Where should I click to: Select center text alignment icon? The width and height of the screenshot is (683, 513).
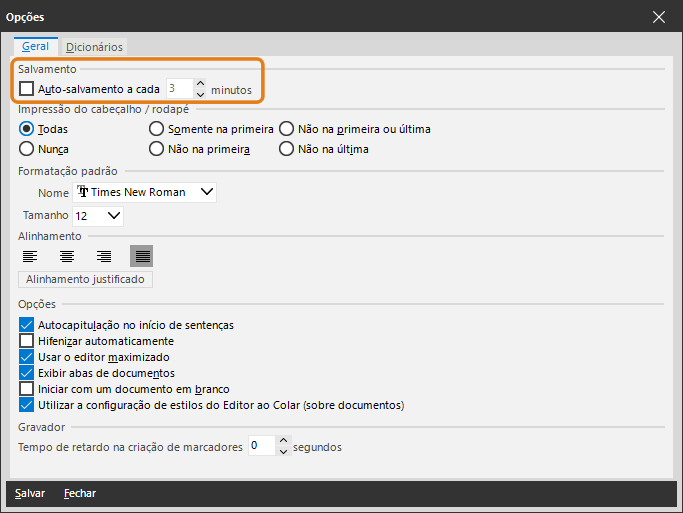click(67, 256)
